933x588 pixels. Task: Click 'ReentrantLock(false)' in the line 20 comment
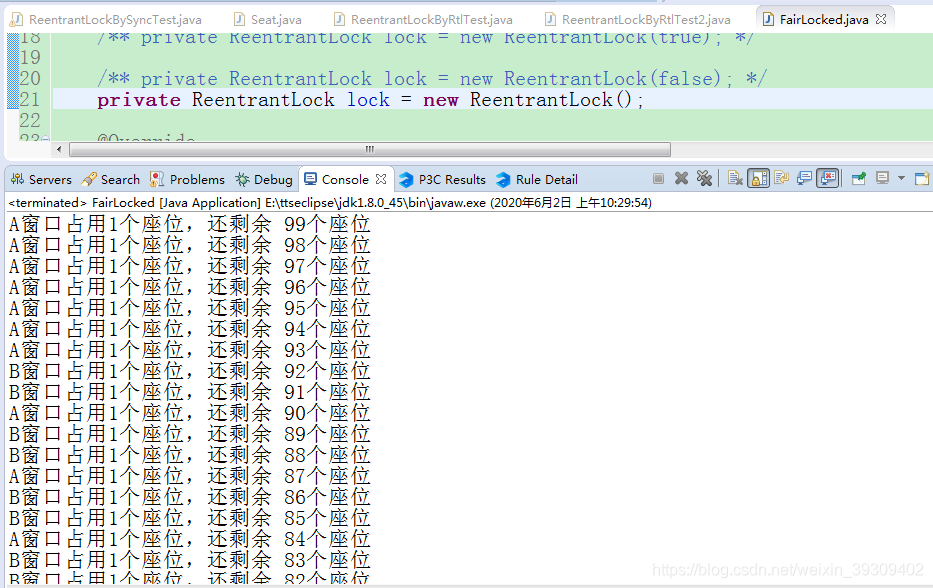(612, 79)
